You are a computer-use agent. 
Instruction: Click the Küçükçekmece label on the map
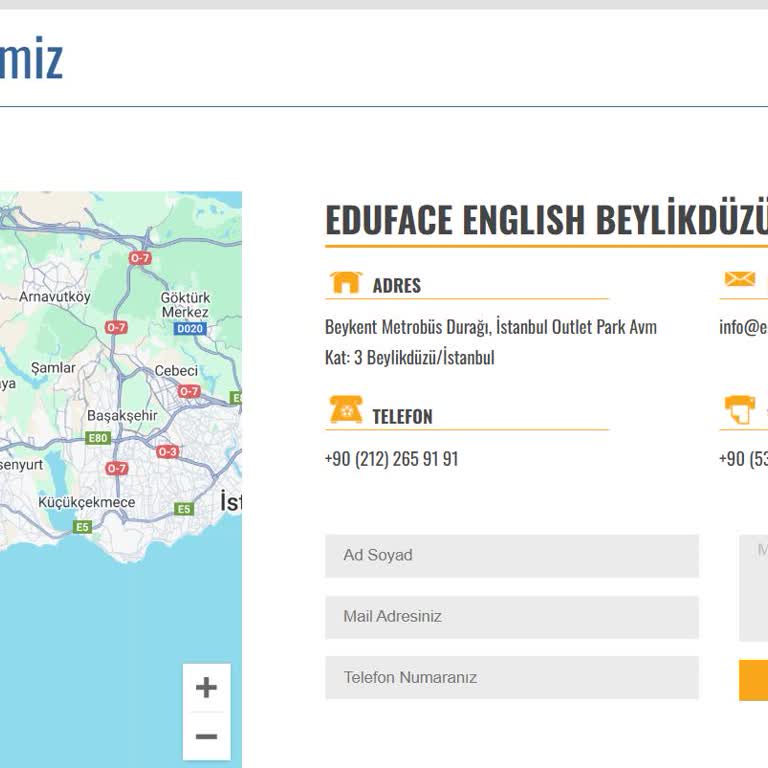point(87,502)
